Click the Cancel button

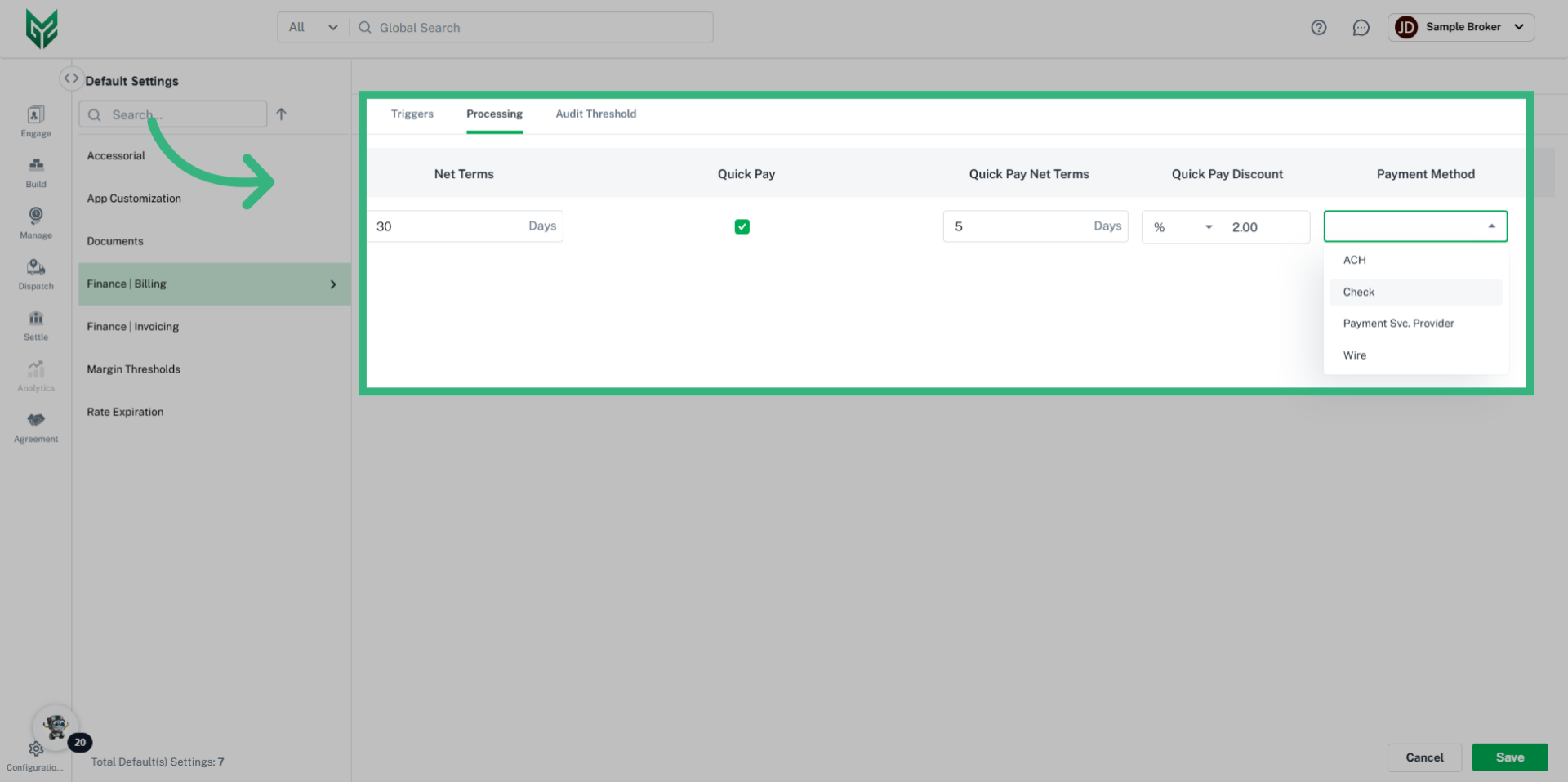(1424, 757)
